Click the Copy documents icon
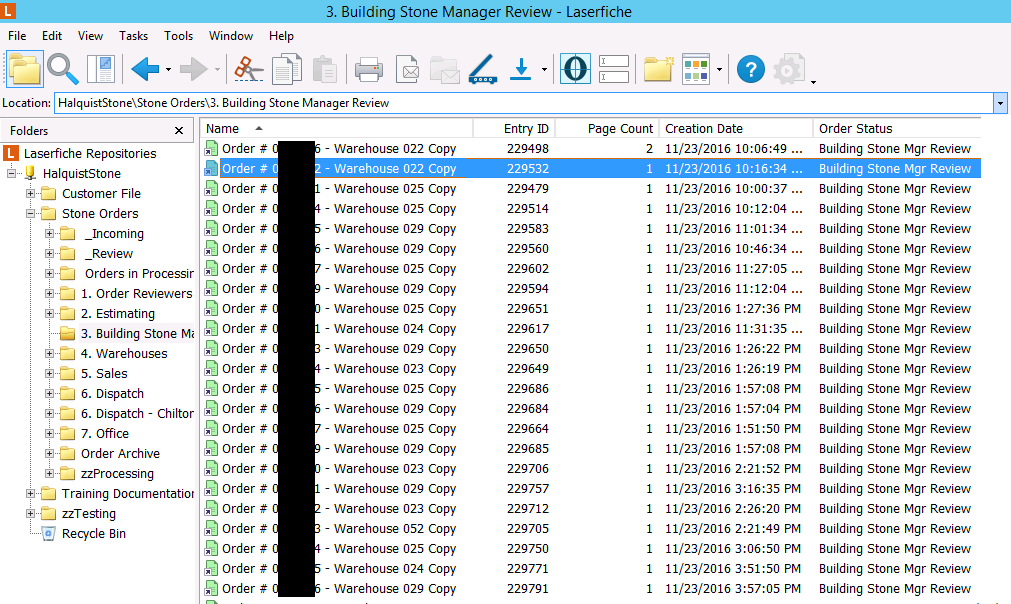1011x604 pixels. click(287, 69)
